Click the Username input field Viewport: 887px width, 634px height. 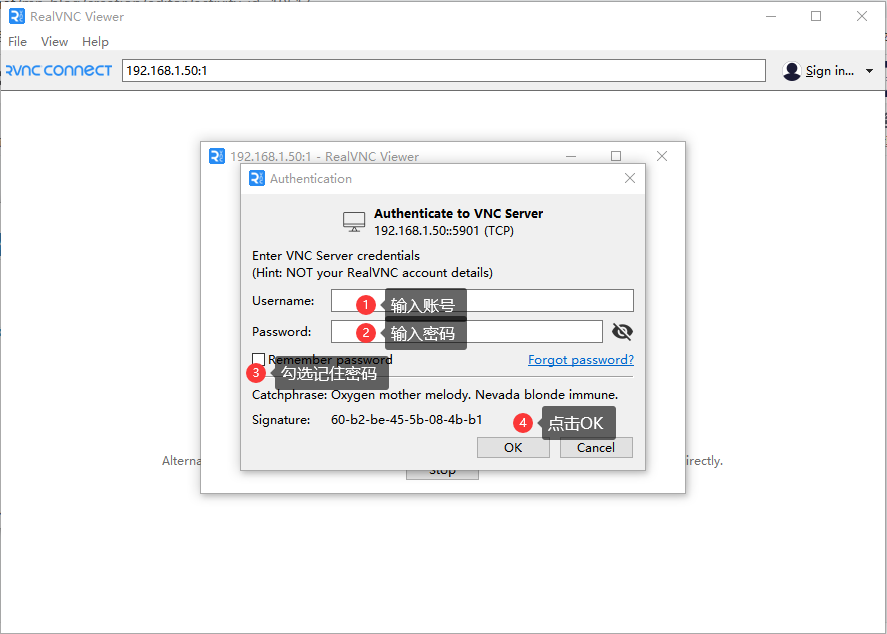(x=482, y=301)
